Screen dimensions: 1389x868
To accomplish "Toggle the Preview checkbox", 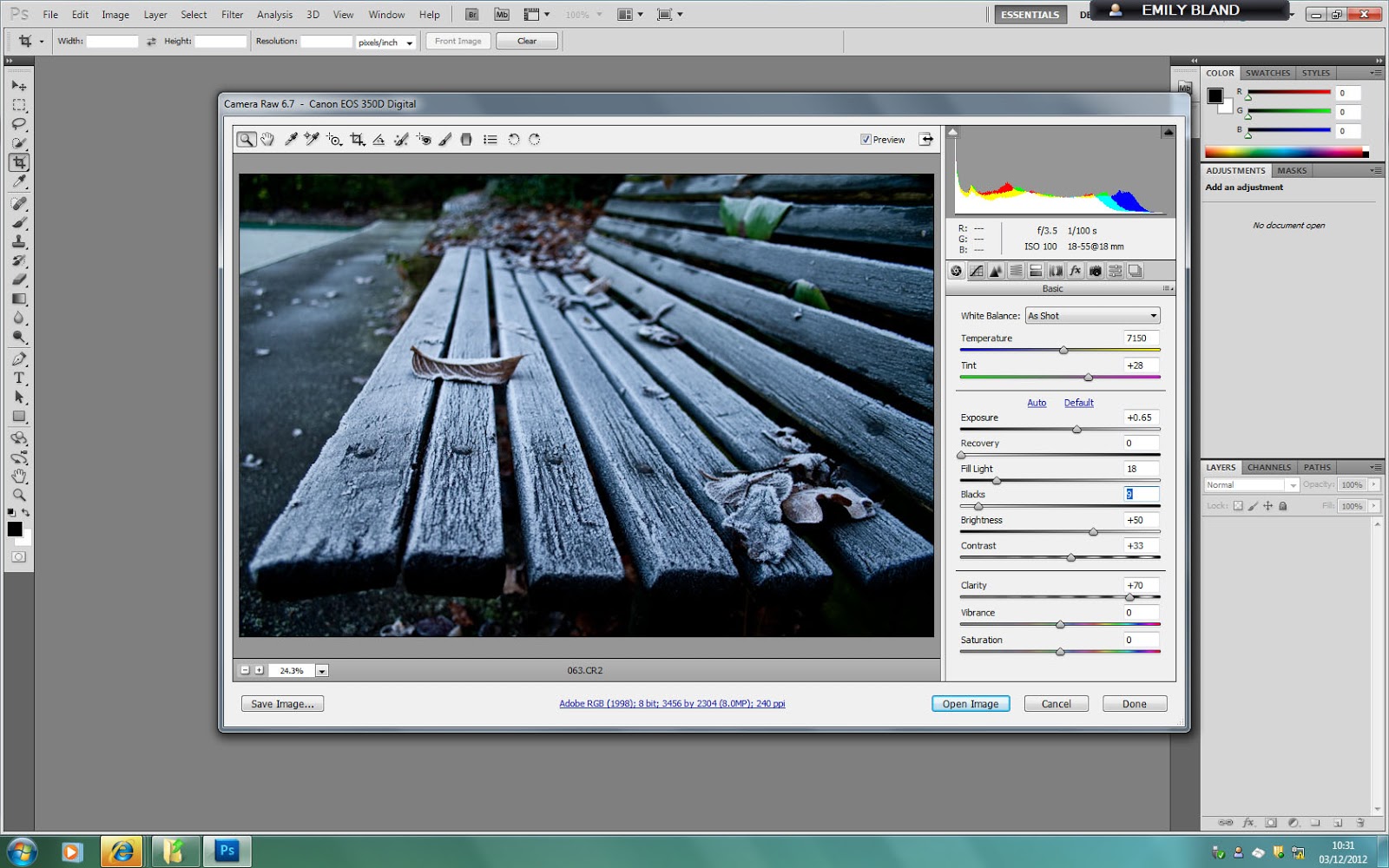I will (866, 140).
